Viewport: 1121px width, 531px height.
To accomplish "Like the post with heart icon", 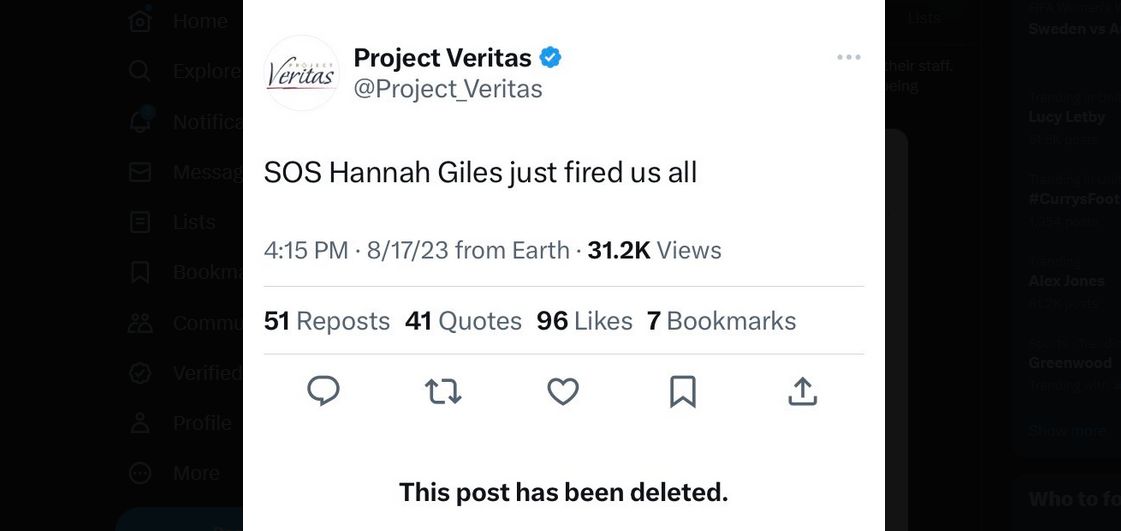I will coord(563,392).
